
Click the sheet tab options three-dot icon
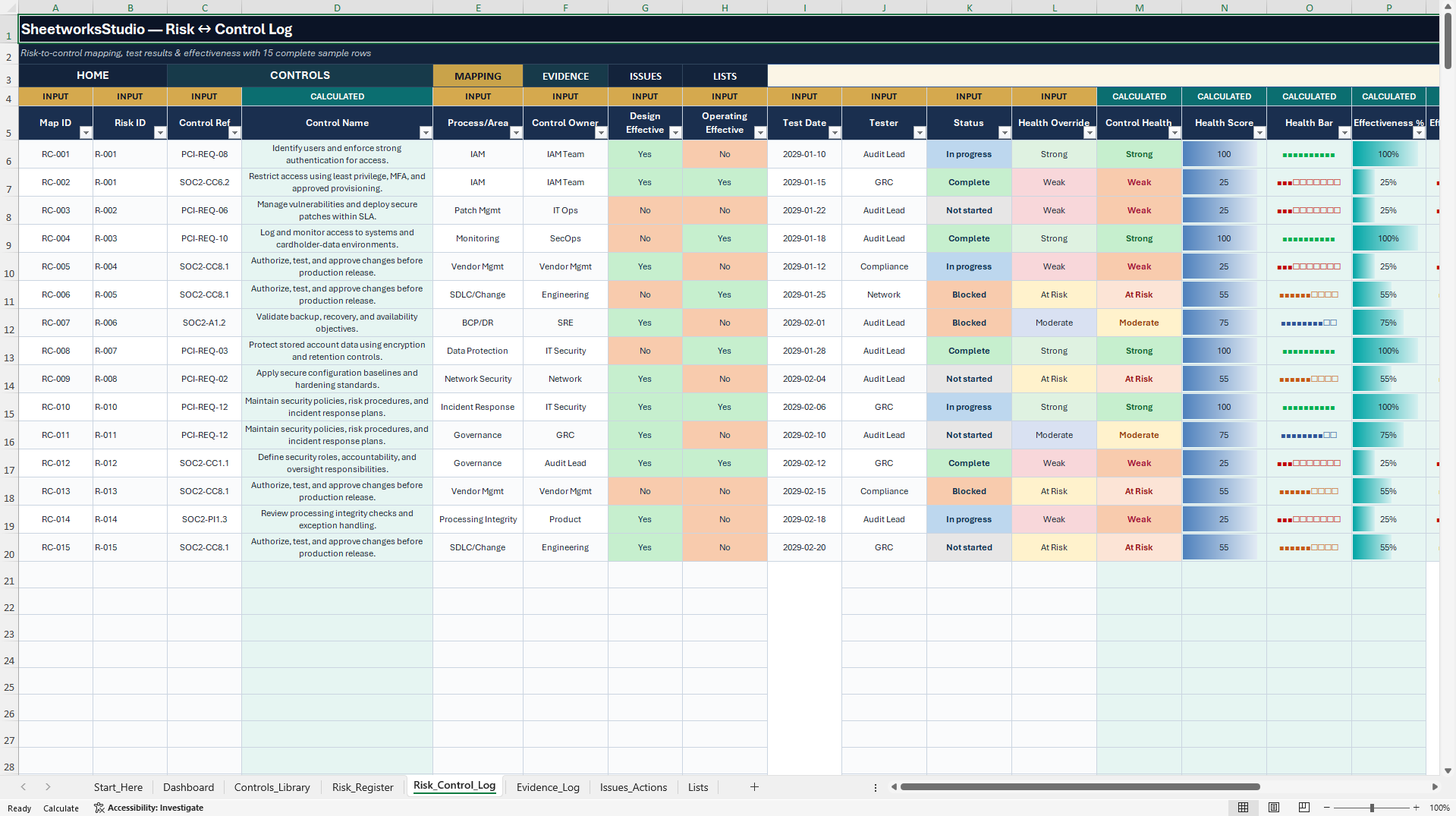coord(876,787)
